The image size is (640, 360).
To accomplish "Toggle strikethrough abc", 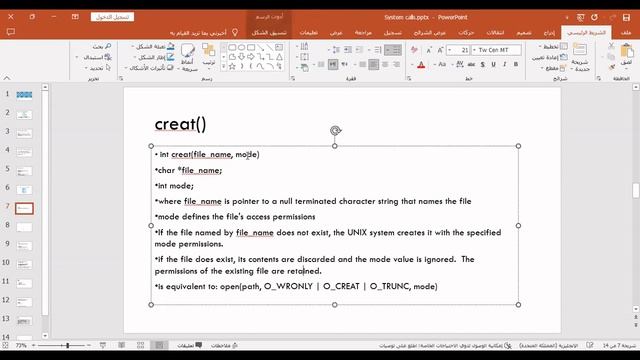I will coord(471,64).
